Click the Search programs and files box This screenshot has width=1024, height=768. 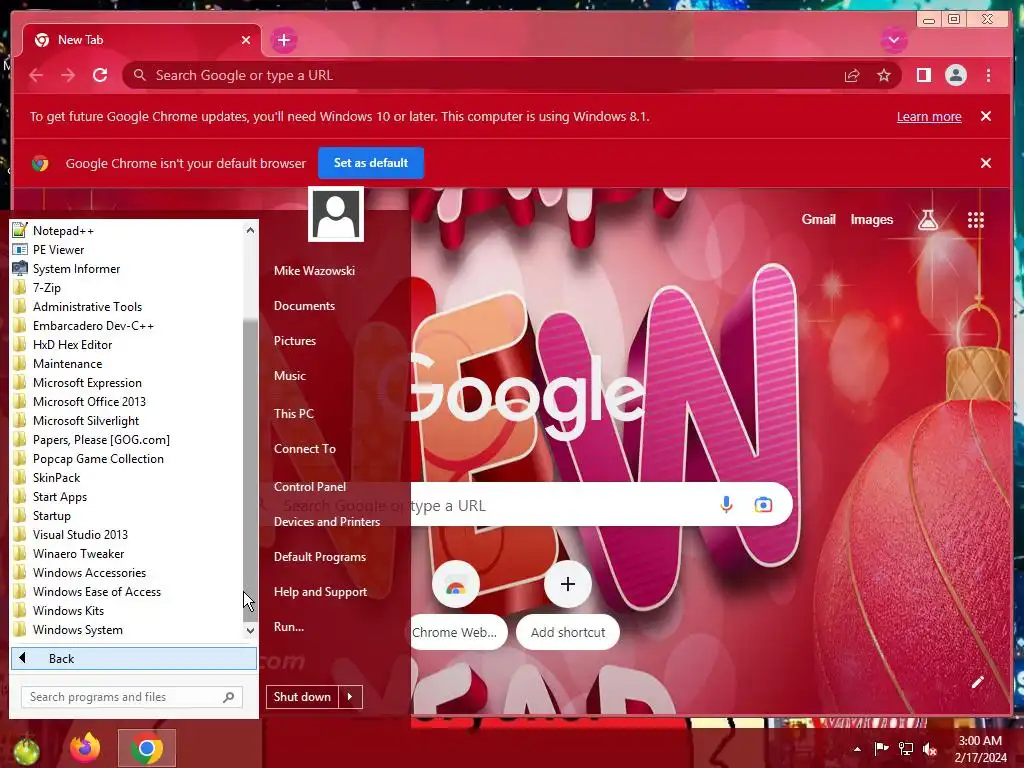point(132,697)
